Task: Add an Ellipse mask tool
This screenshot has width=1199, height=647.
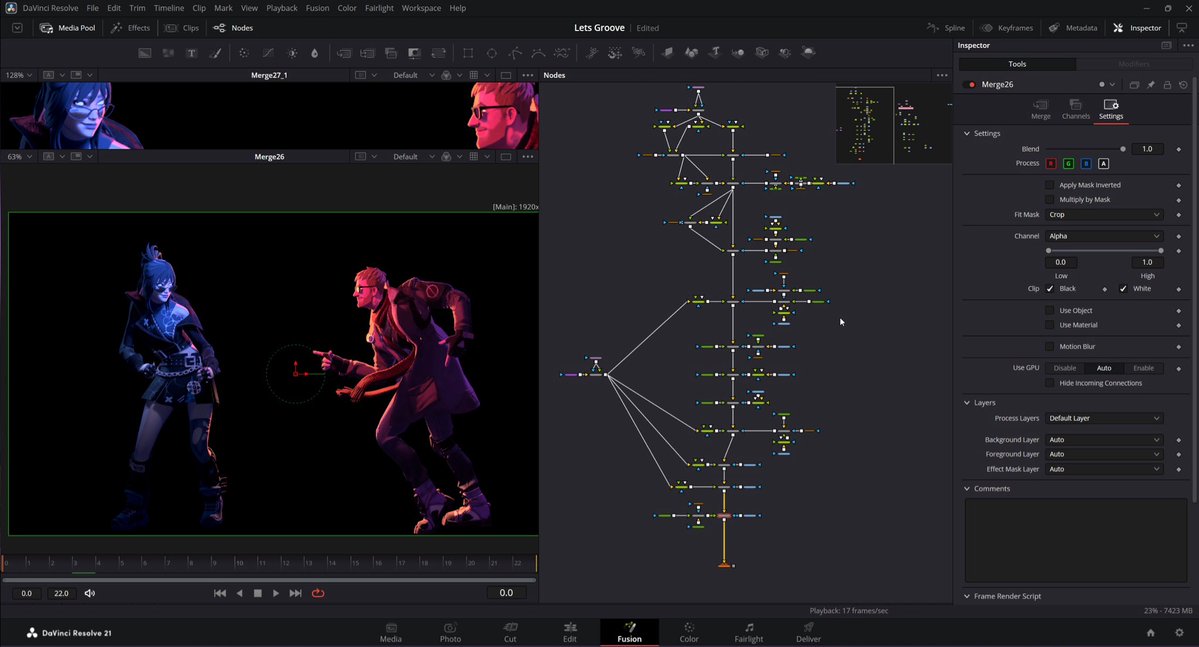Action: click(x=492, y=53)
